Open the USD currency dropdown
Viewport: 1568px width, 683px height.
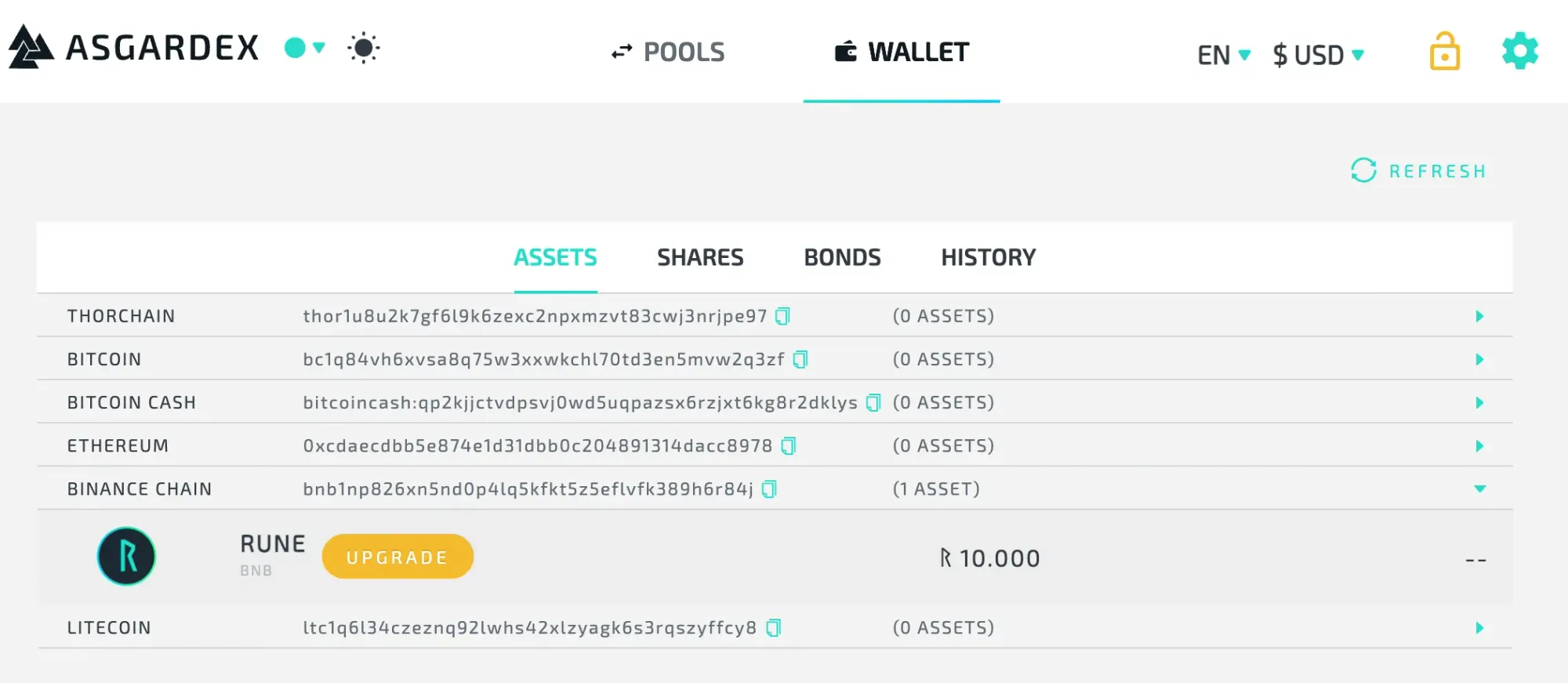(x=1318, y=55)
